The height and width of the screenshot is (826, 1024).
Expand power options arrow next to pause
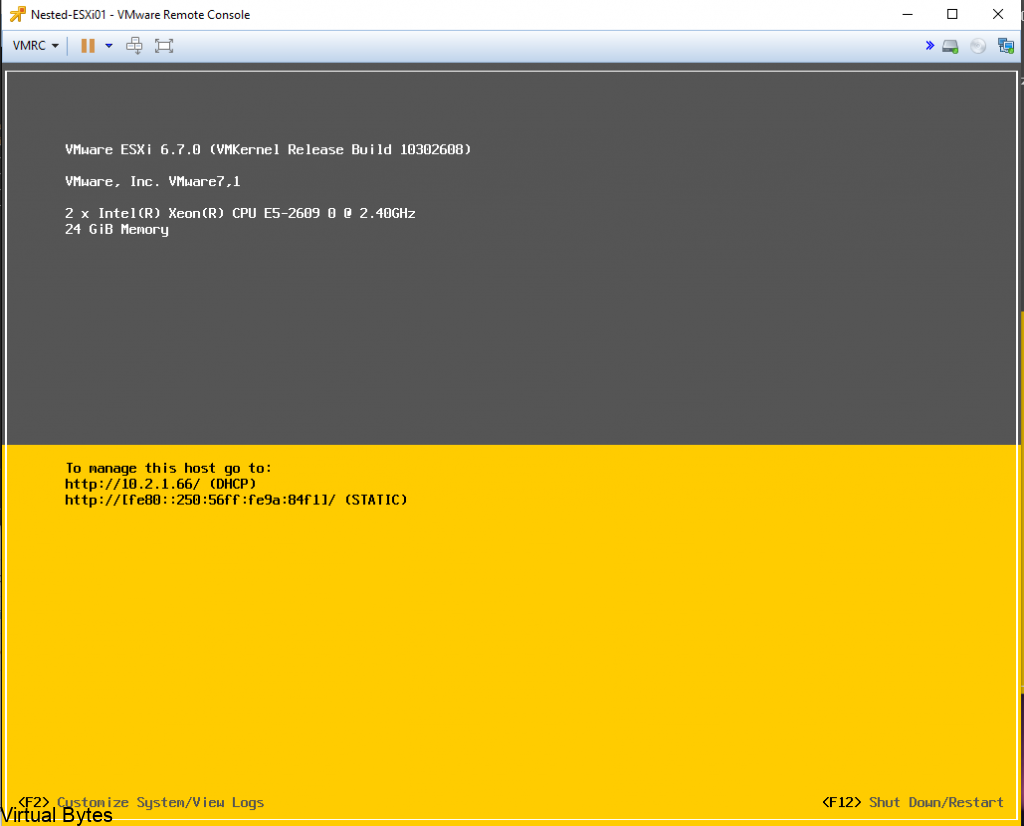click(109, 46)
